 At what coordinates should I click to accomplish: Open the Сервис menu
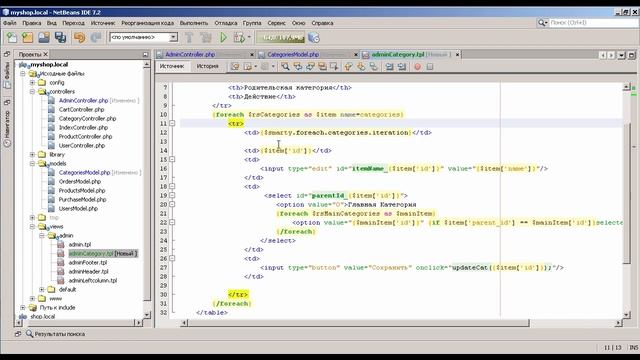[x=276, y=23]
